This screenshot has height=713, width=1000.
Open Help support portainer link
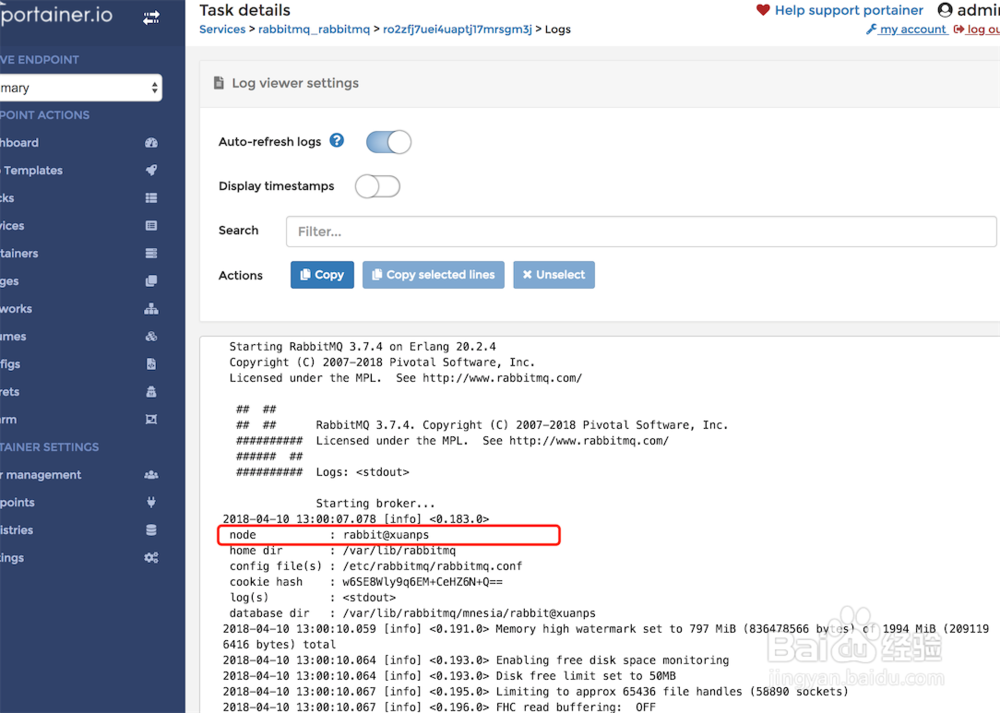tap(849, 10)
